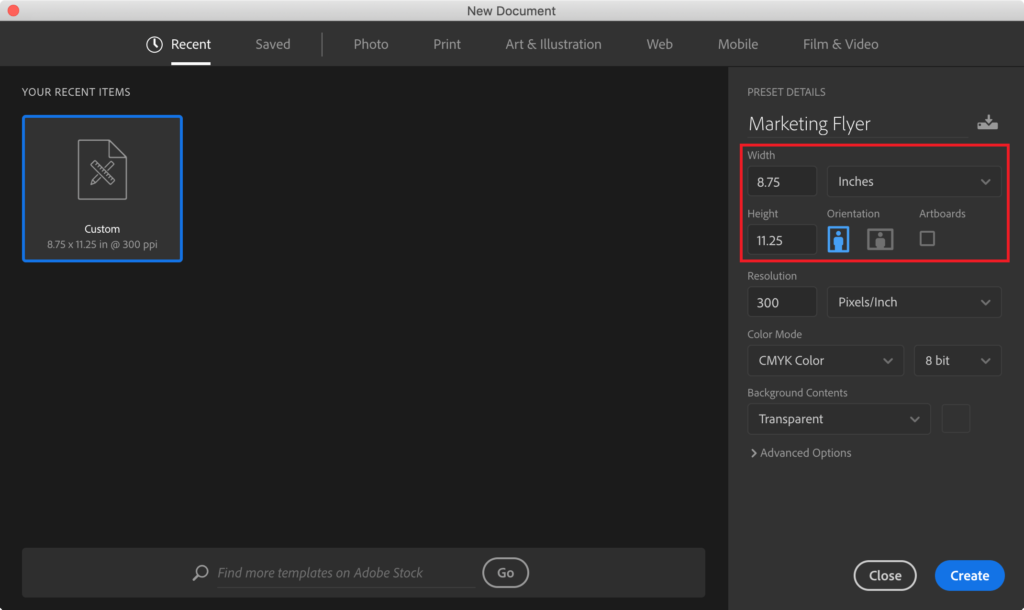Click the background color swatch box
1024x610 pixels.
click(x=956, y=419)
